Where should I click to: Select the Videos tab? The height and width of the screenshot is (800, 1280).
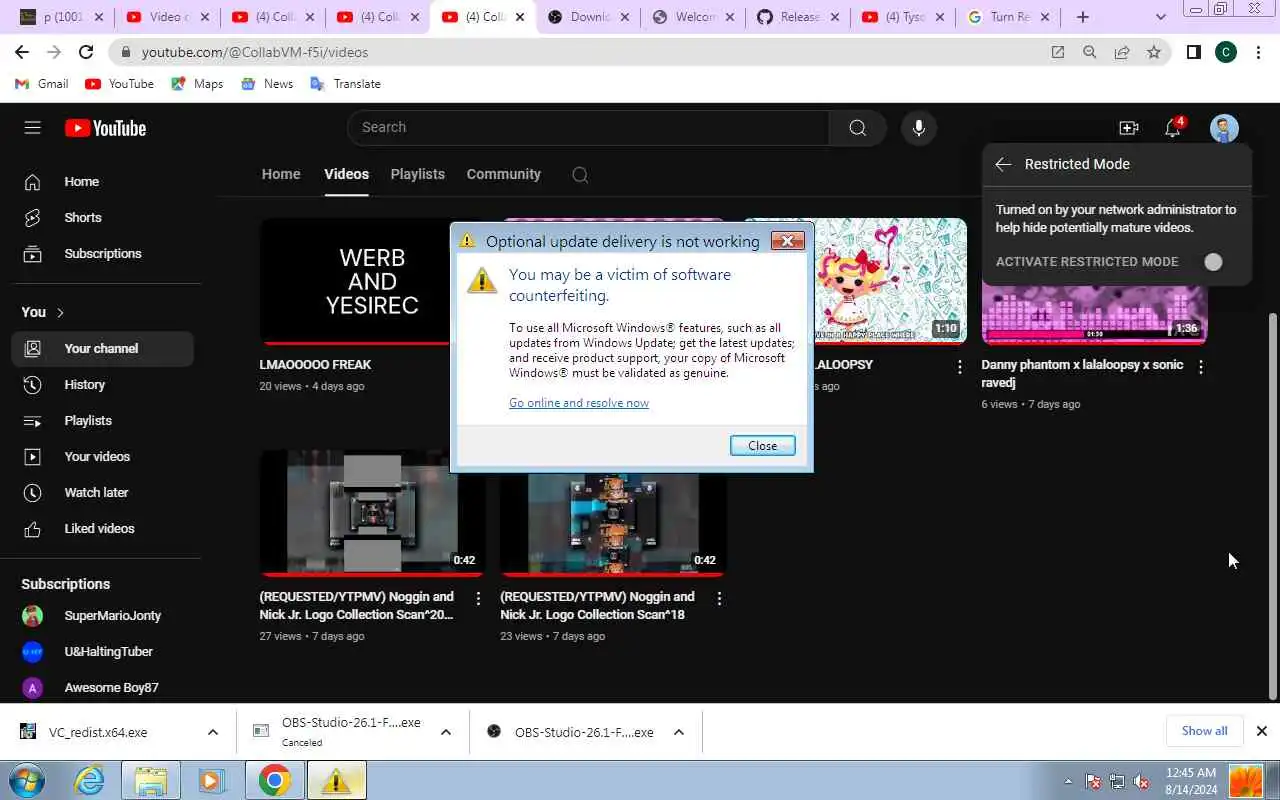tap(346, 174)
